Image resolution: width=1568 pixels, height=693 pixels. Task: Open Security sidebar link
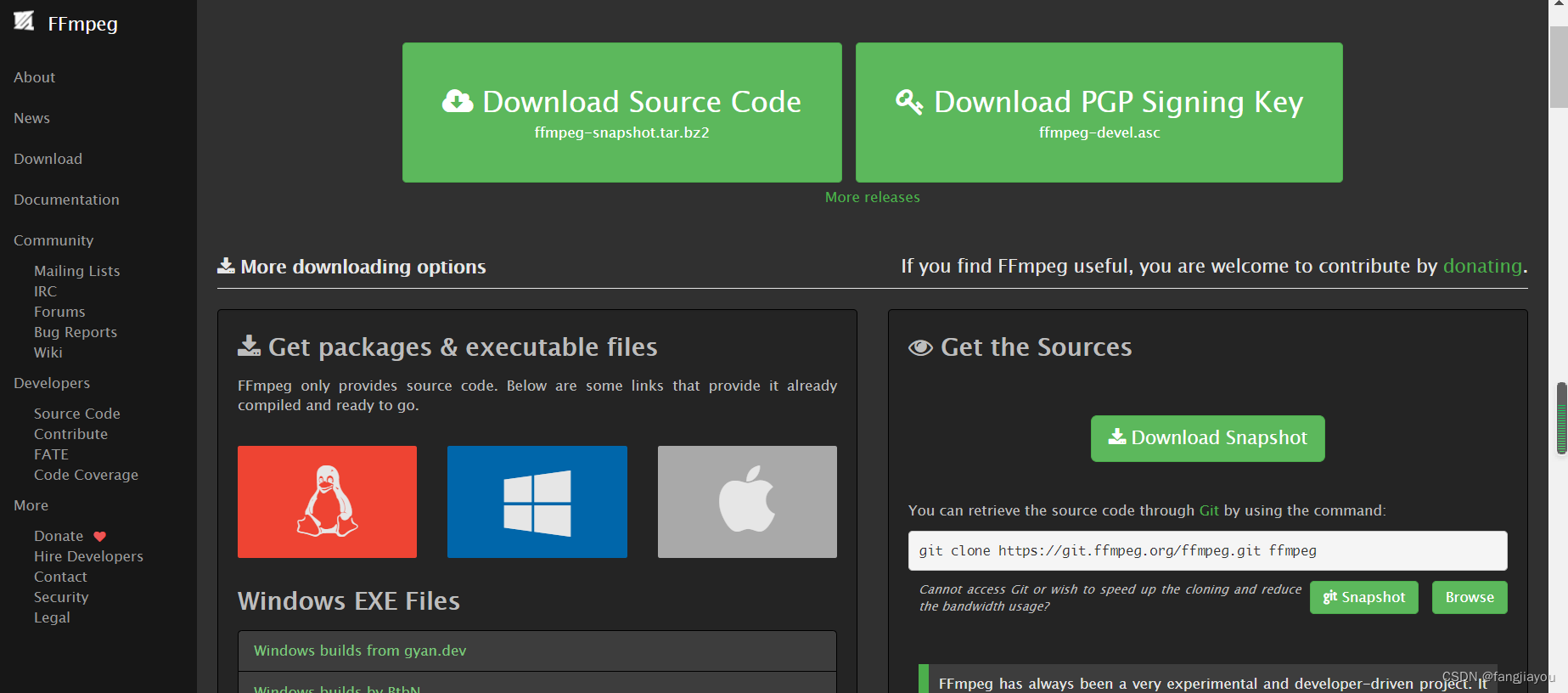point(61,597)
